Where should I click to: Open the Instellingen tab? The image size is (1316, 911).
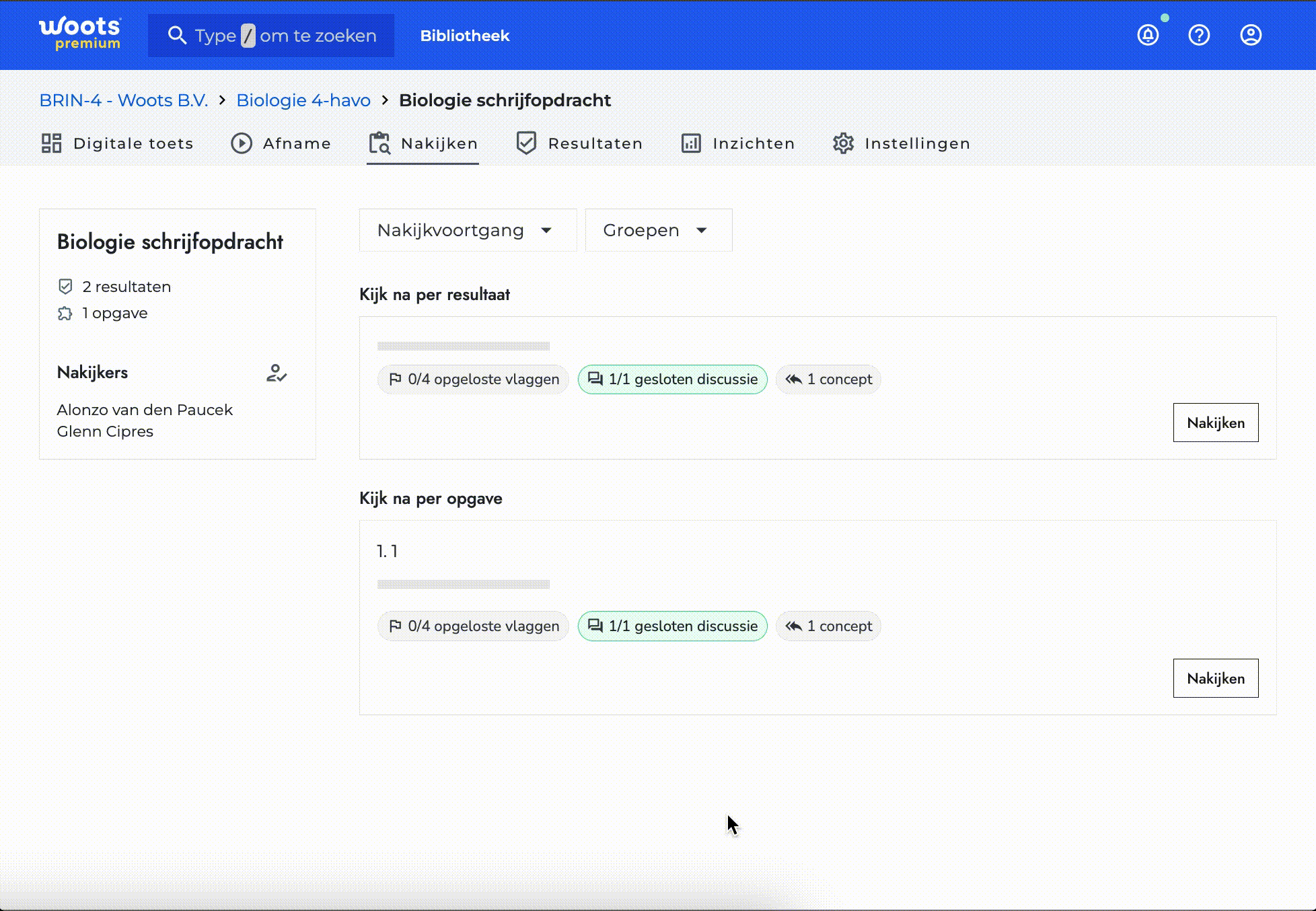pyautogui.click(x=902, y=143)
